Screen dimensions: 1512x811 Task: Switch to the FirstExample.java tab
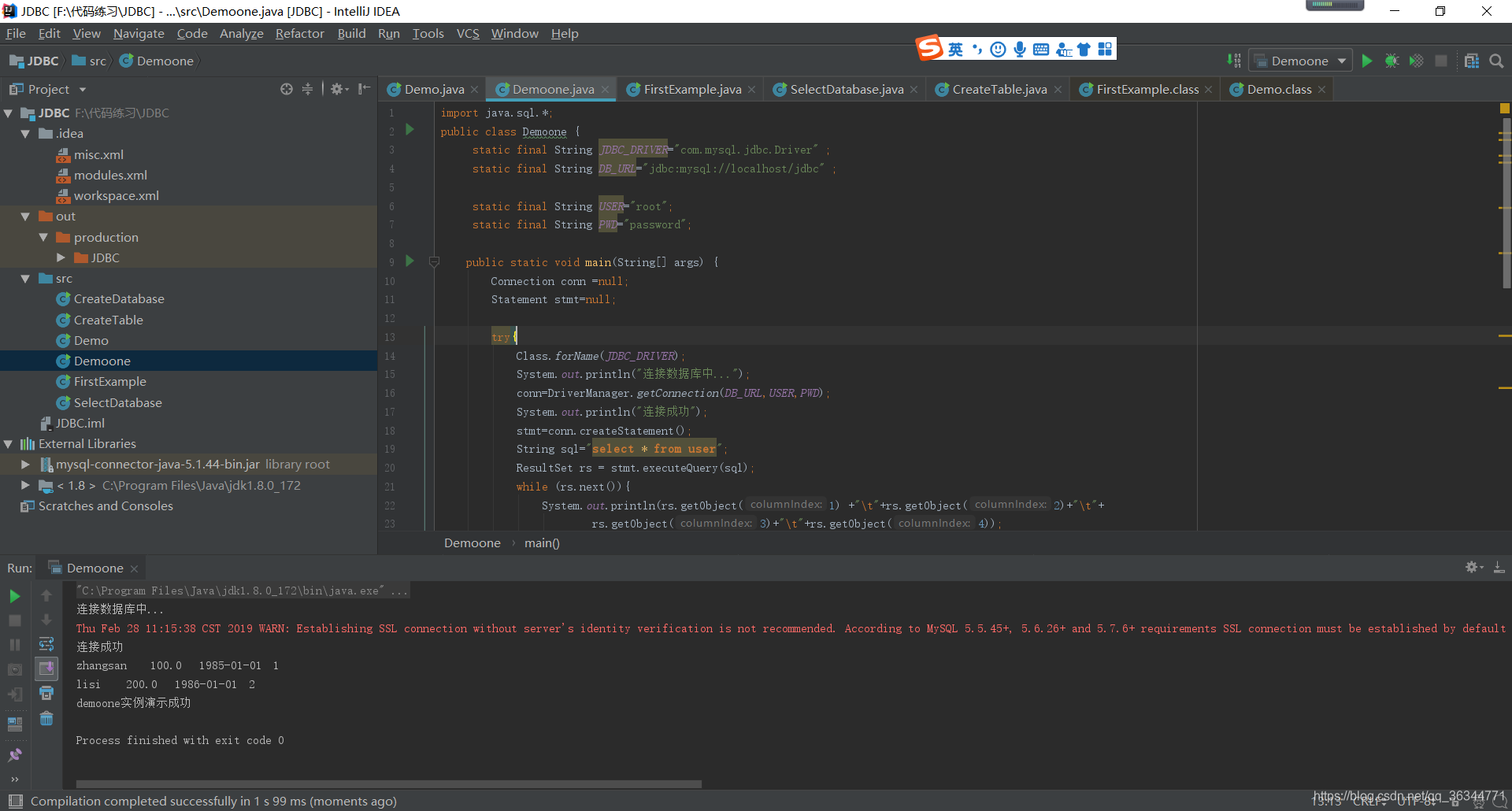click(691, 89)
